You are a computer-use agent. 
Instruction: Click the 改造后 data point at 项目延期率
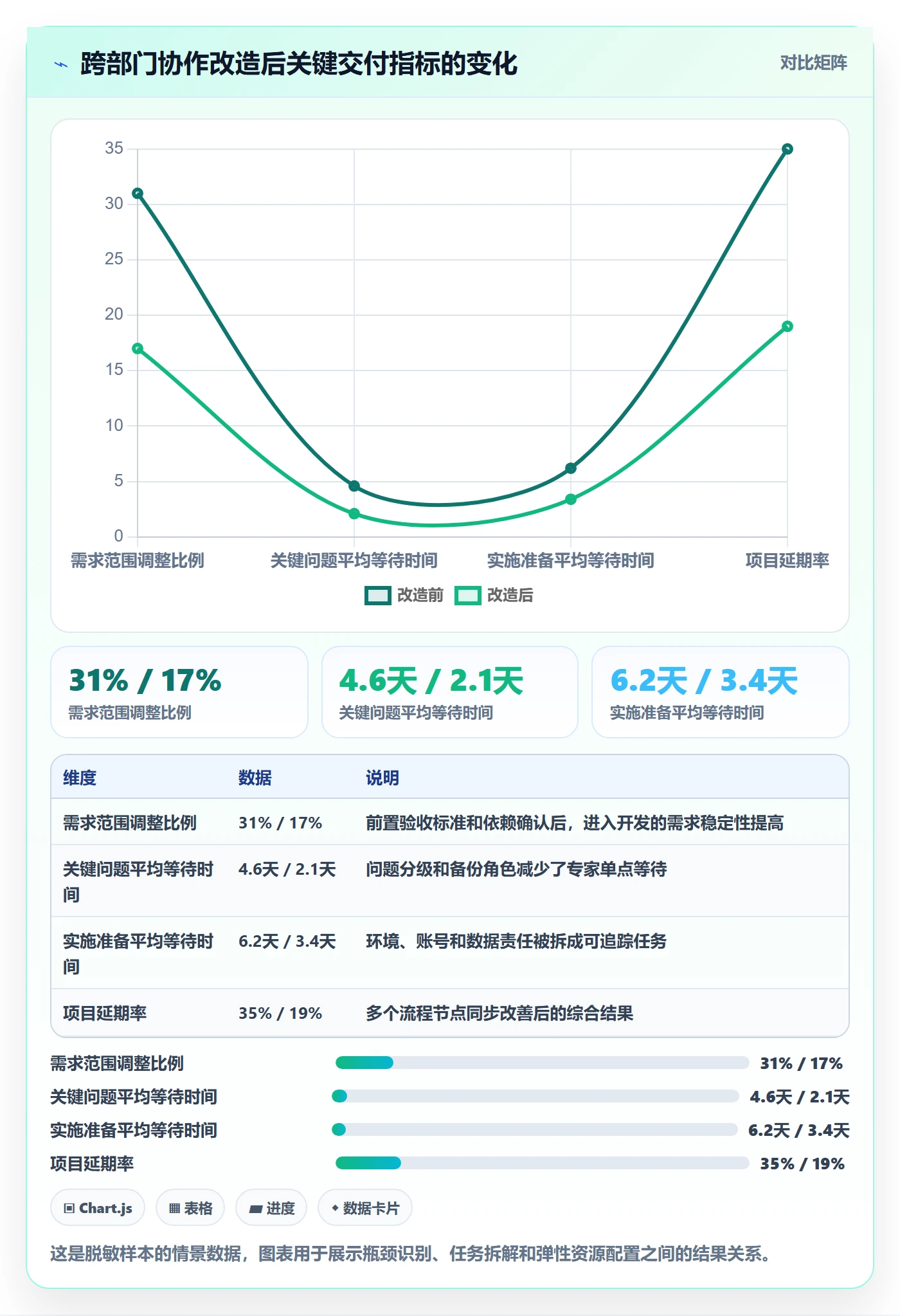pos(788,326)
